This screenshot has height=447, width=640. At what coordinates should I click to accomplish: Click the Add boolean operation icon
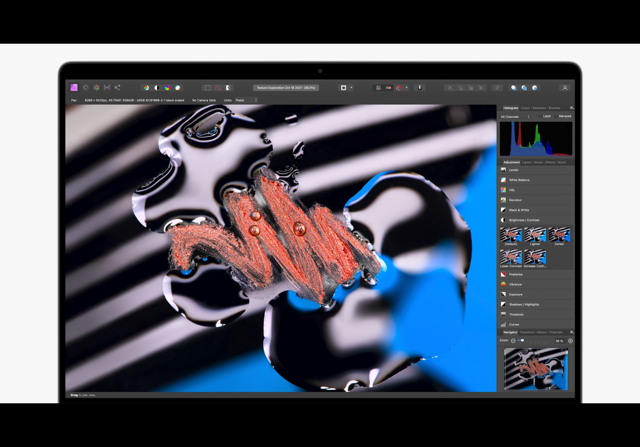514,88
